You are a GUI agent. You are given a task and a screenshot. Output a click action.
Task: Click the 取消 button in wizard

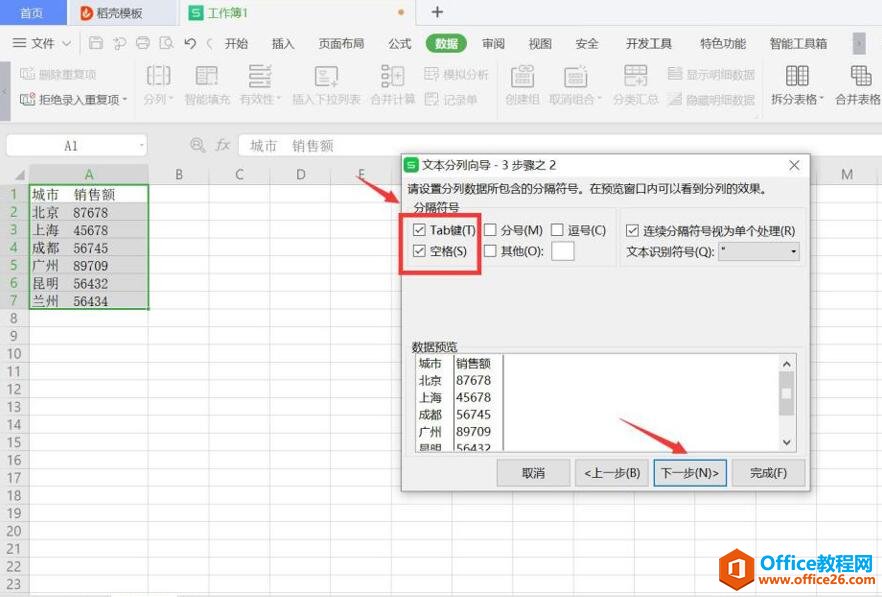point(533,473)
